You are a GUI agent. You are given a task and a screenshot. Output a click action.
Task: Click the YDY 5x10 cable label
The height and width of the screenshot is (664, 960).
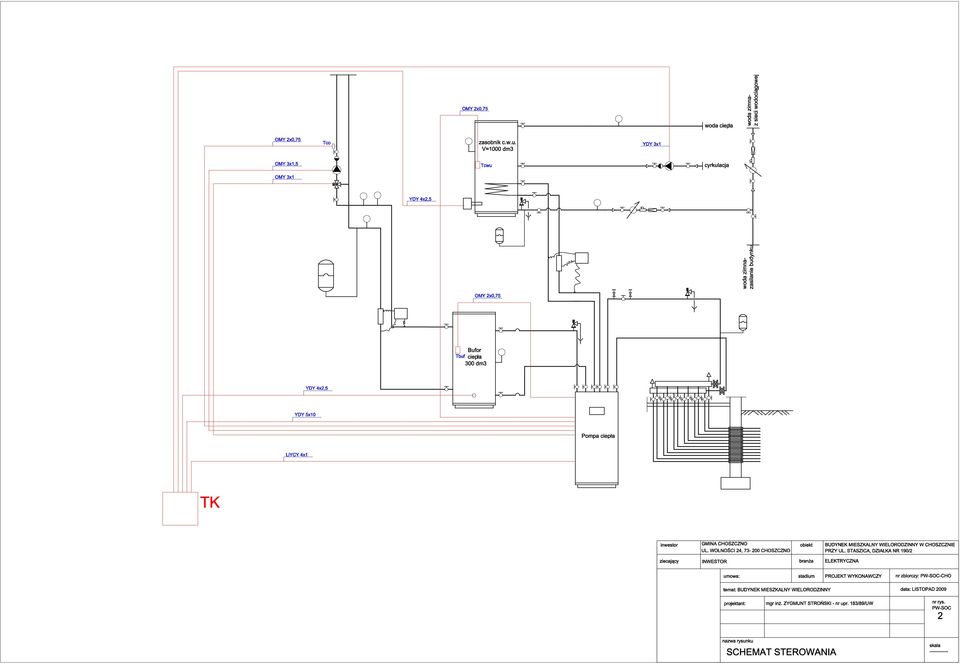(x=305, y=415)
